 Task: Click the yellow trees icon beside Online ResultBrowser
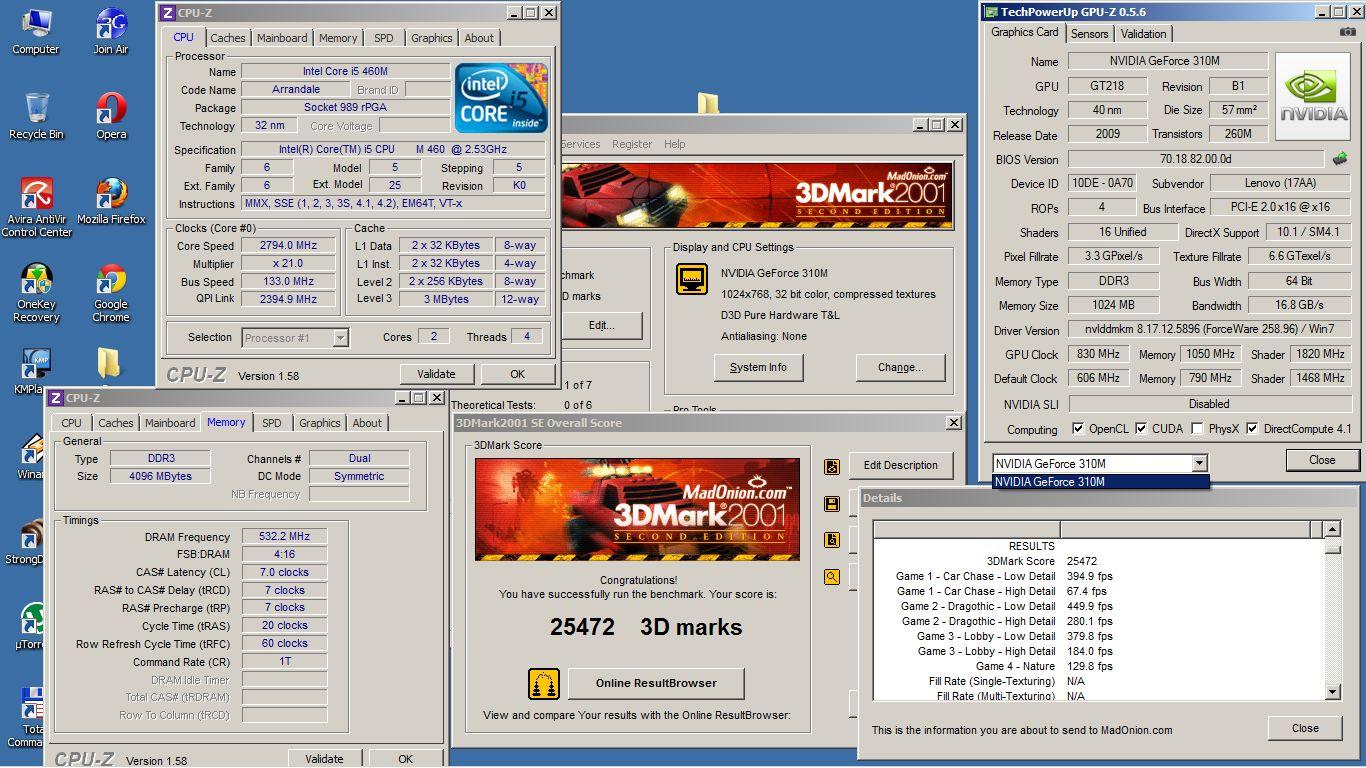544,684
